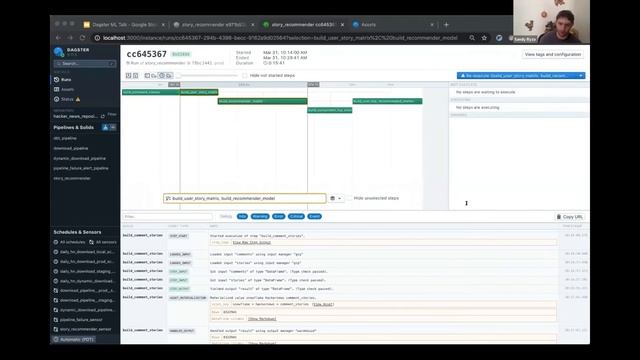The width and height of the screenshot is (640, 360).
Task: Open dropdown beside step selection field
Action: point(336,198)
